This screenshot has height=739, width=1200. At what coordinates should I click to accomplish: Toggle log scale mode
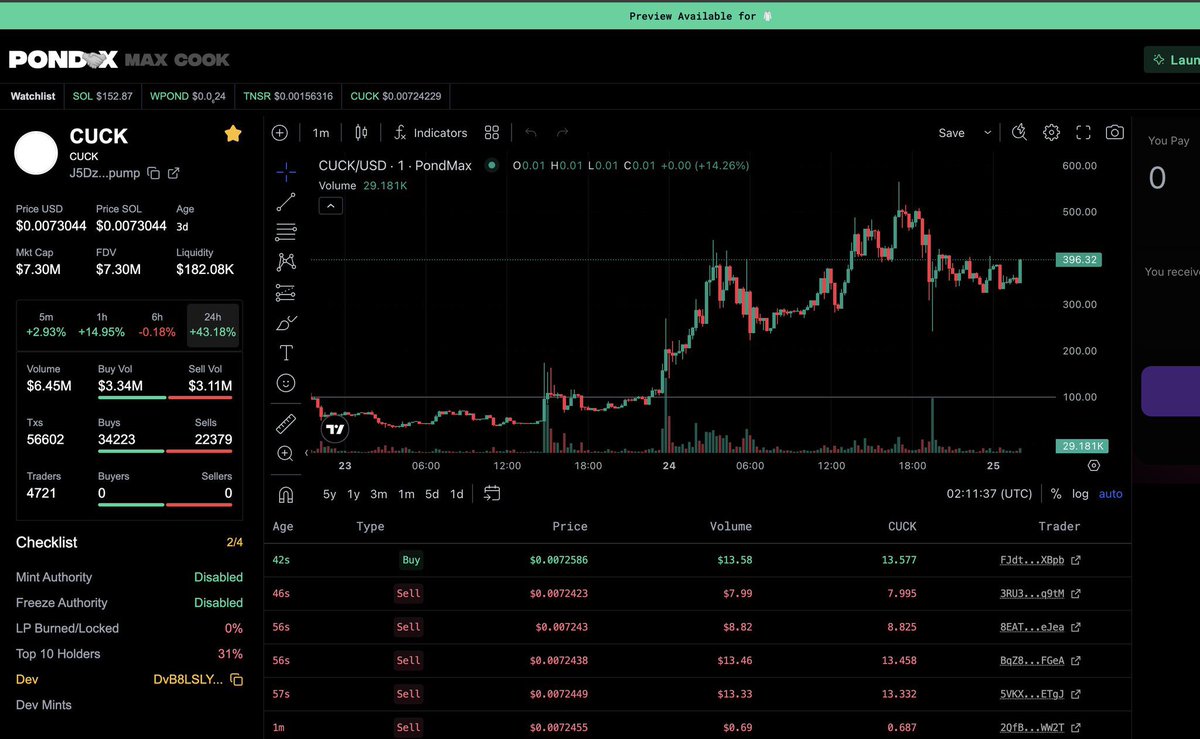(1080, 494)
